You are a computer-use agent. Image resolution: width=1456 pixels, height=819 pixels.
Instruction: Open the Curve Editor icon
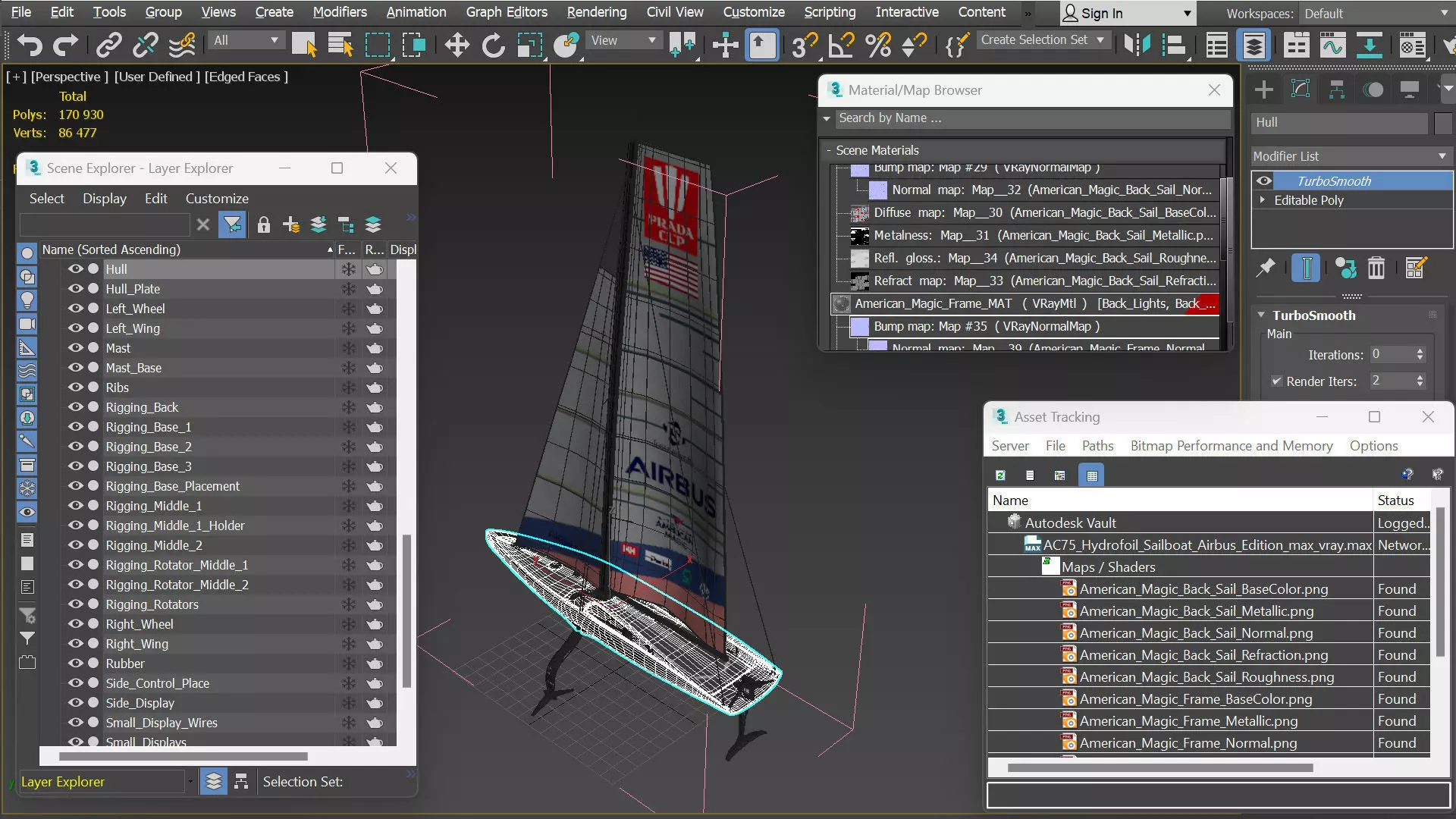tap(1332, 45)
